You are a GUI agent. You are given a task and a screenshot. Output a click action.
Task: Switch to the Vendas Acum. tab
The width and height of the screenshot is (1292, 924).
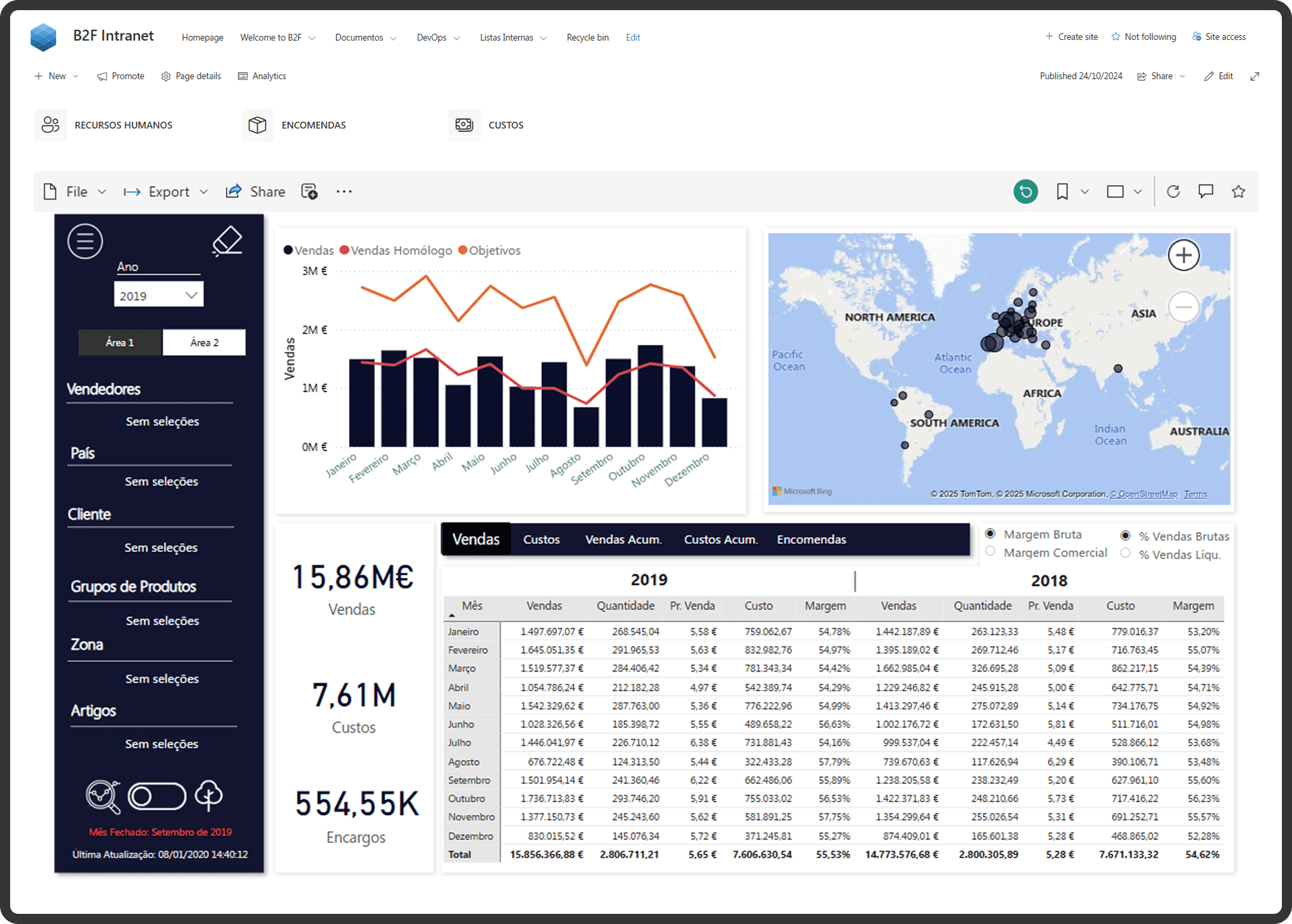623,539
